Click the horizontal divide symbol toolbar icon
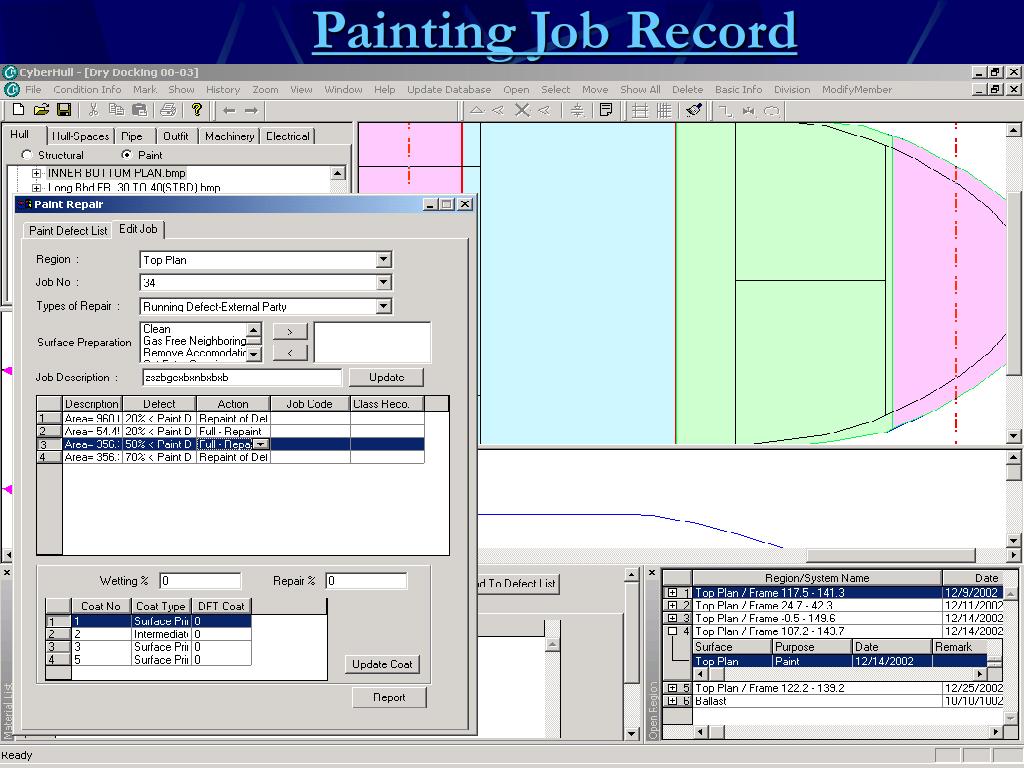The image size is (1024, 768). point(577,110)
